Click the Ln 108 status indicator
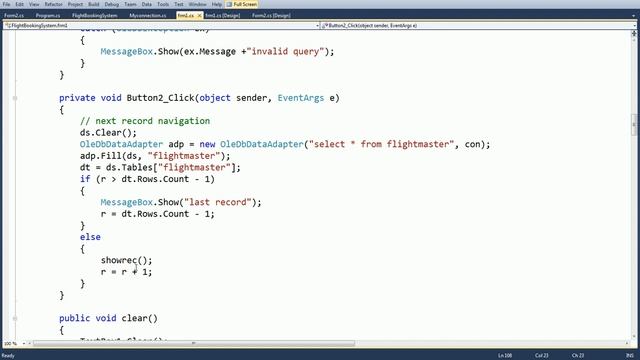640x360 pixels. [505, 356]
